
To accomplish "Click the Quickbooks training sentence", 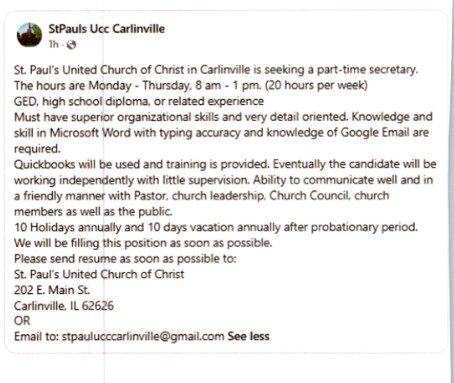I will (142, 164).
